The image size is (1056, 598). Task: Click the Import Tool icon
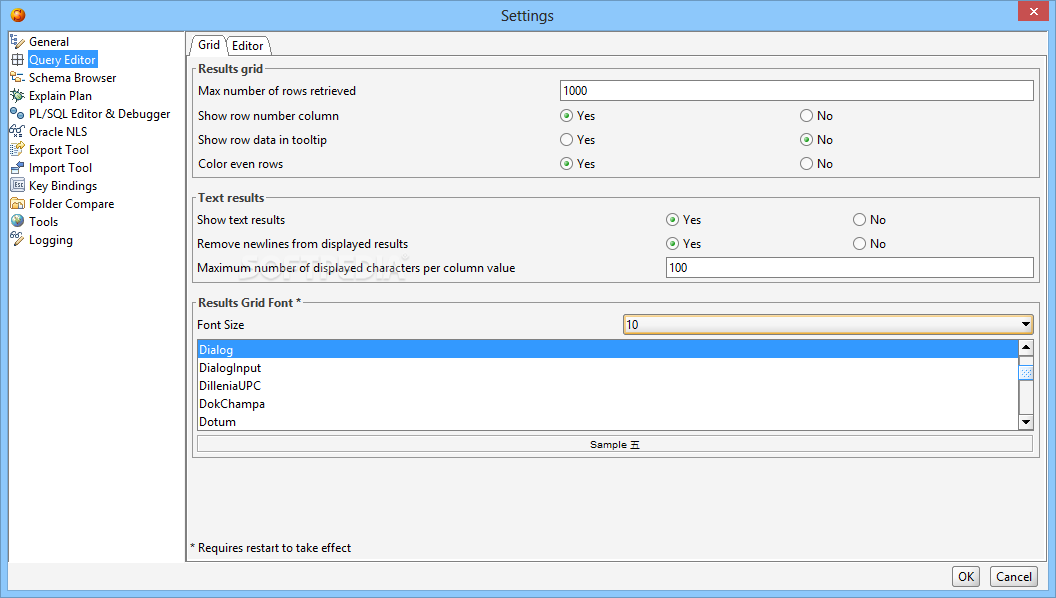[18, 168]
